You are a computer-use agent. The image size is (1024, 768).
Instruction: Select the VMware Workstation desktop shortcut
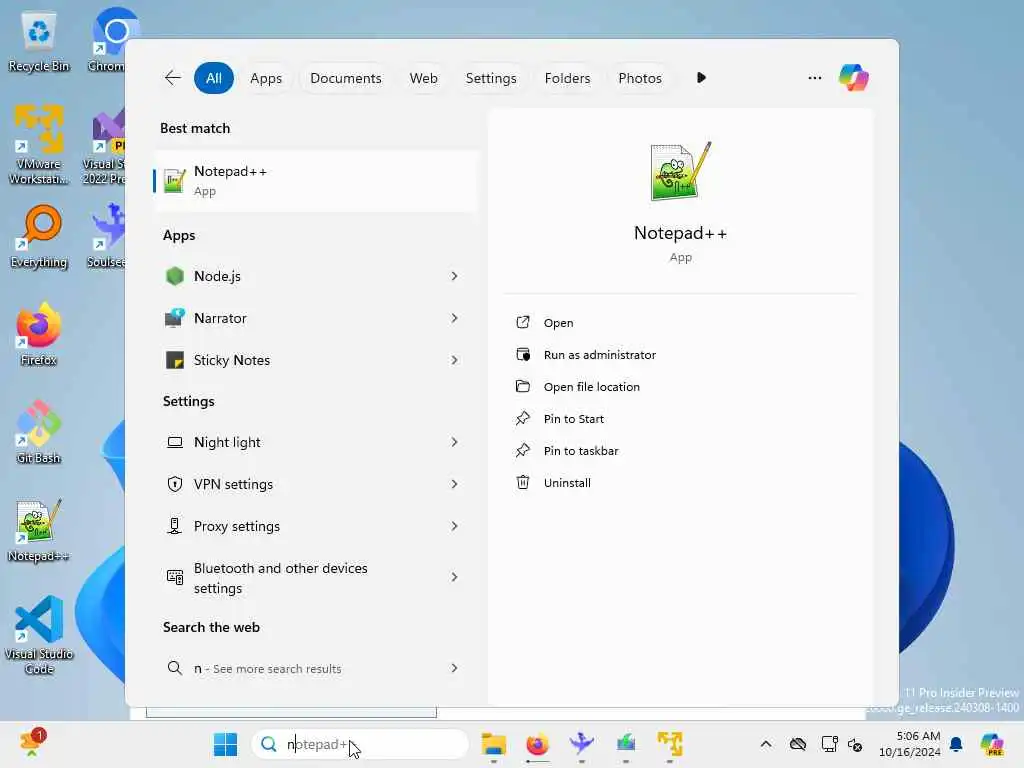coord(39,145)
